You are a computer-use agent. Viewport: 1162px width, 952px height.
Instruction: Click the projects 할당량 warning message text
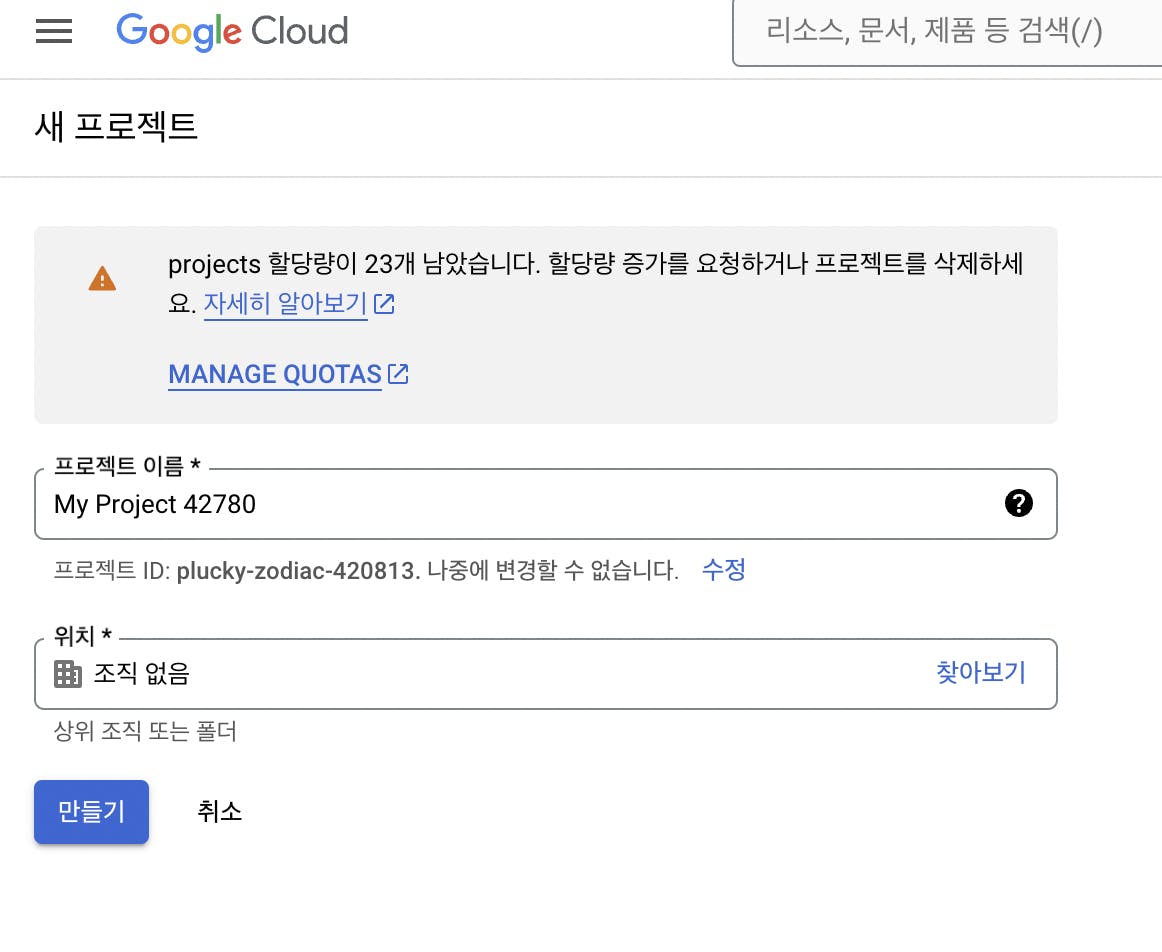point(596,283)
